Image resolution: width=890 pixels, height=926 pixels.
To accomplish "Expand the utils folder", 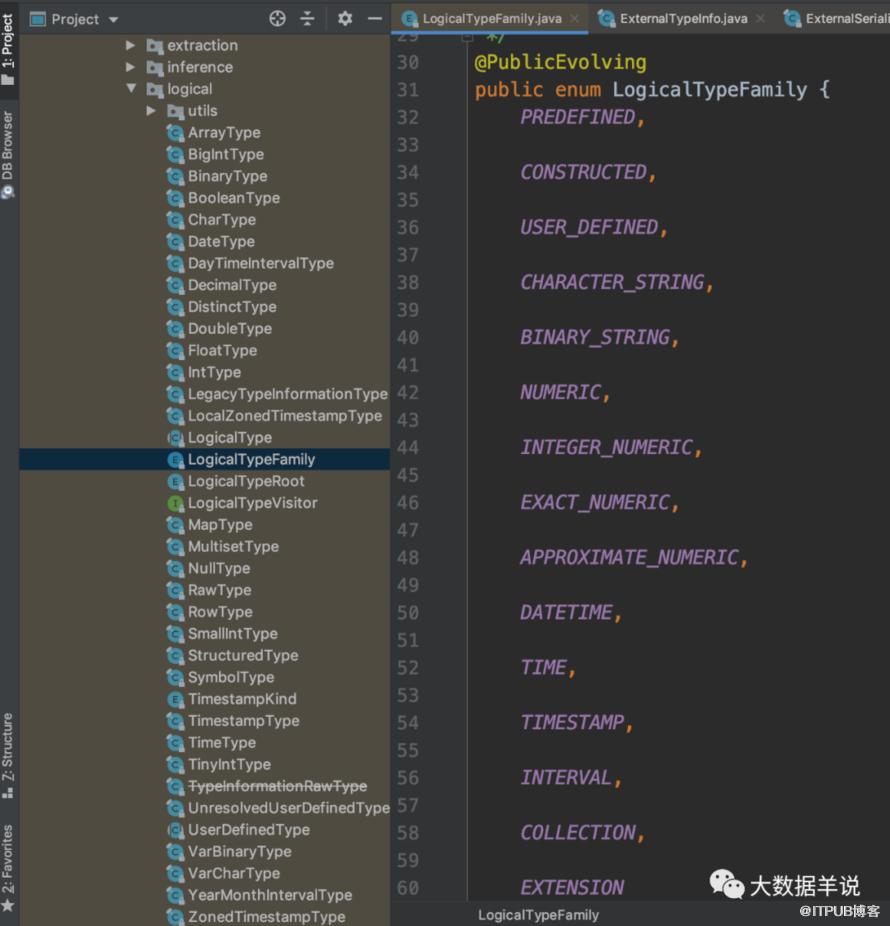I will [151, 111].
